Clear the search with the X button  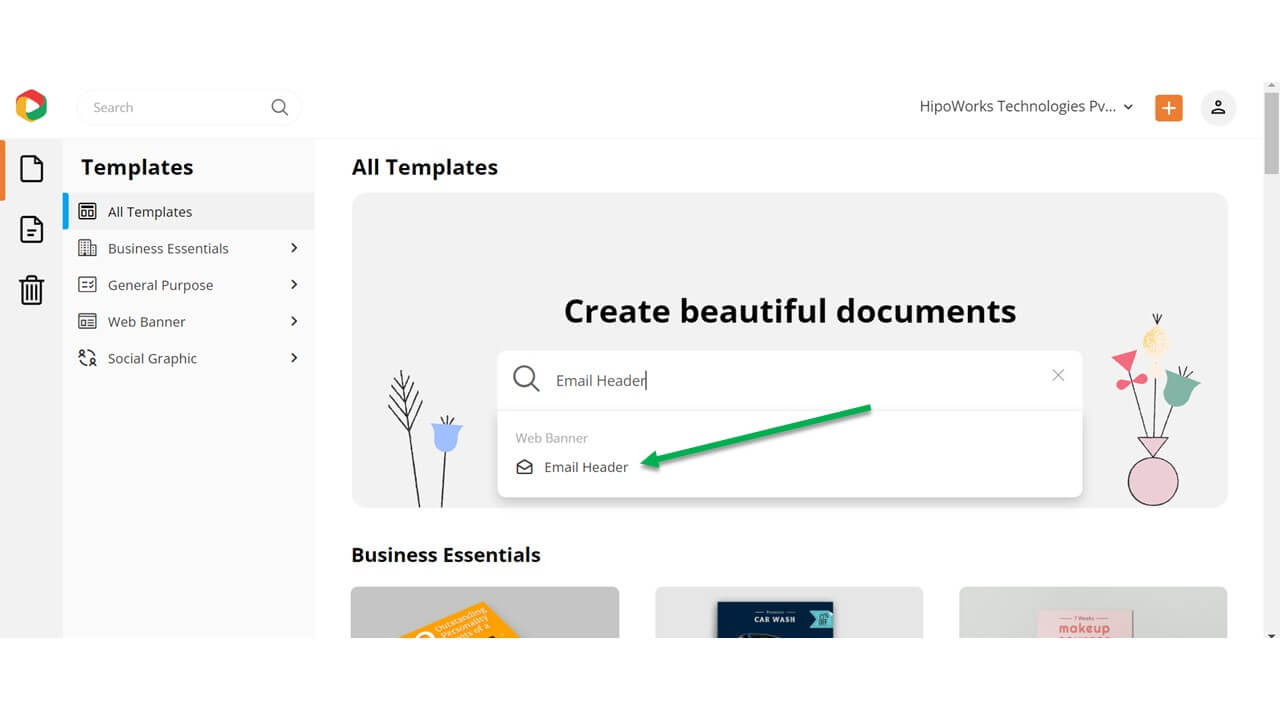1057,375
